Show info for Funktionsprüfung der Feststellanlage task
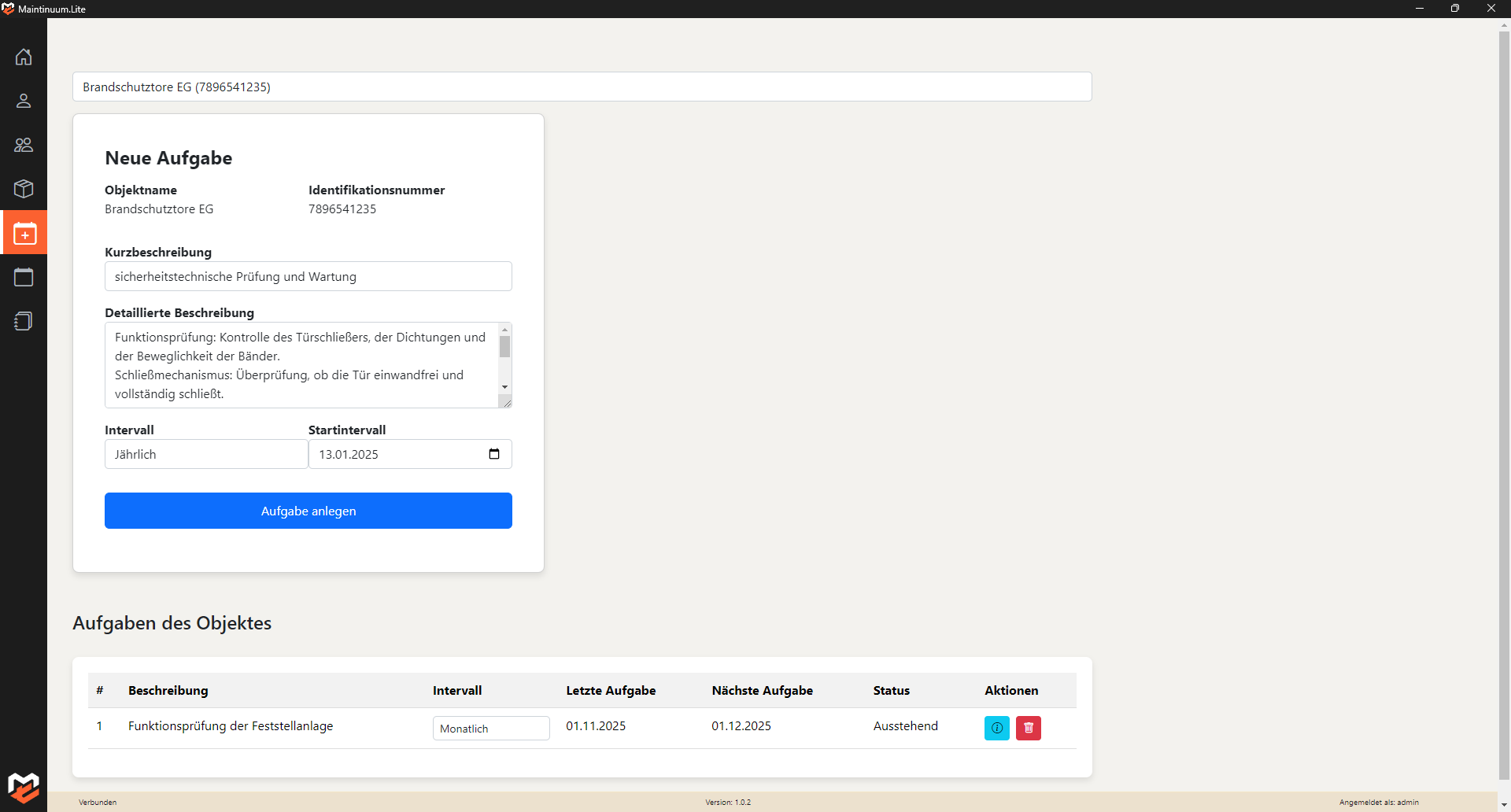Screen dimensions: 1511x812 [x=996, y=728]
